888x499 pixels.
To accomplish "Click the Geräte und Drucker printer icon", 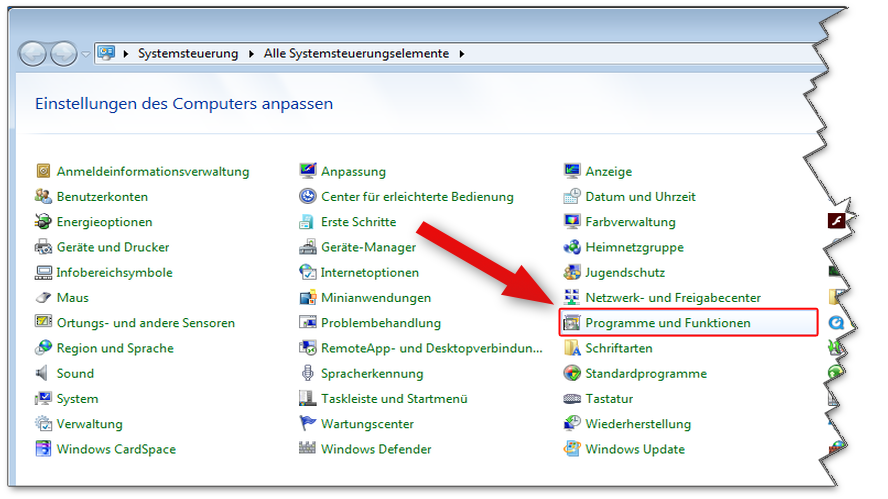I will (x=43, y=247).
